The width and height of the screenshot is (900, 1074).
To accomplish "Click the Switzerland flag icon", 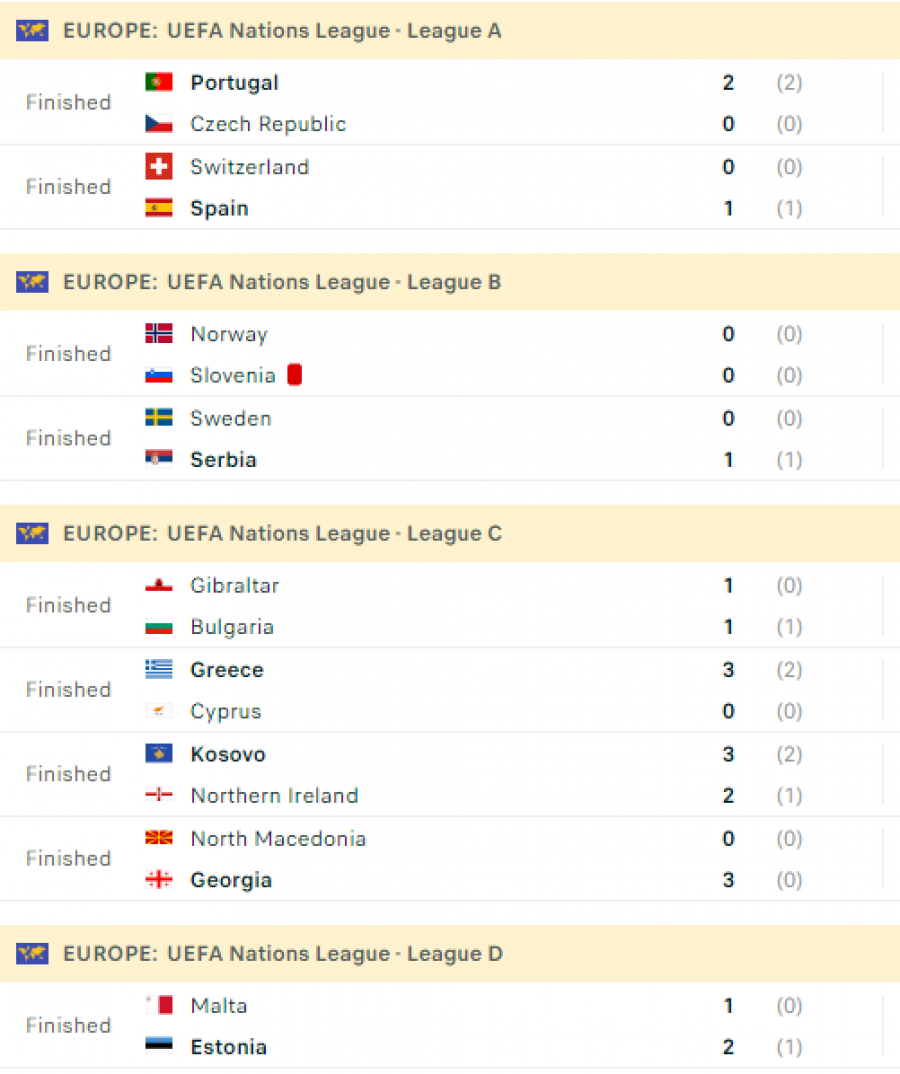I will 159,166.
